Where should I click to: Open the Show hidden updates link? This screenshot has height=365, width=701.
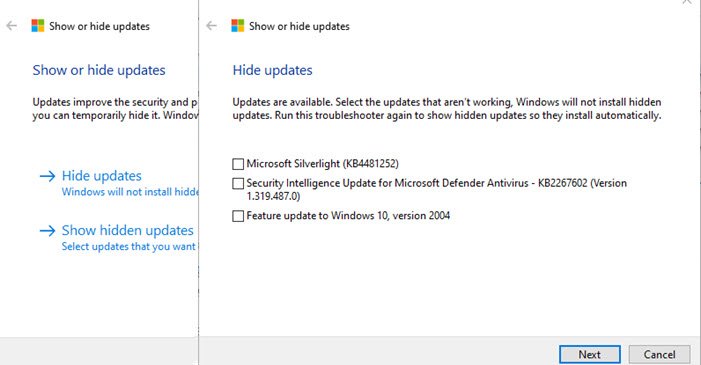point(127,230)
